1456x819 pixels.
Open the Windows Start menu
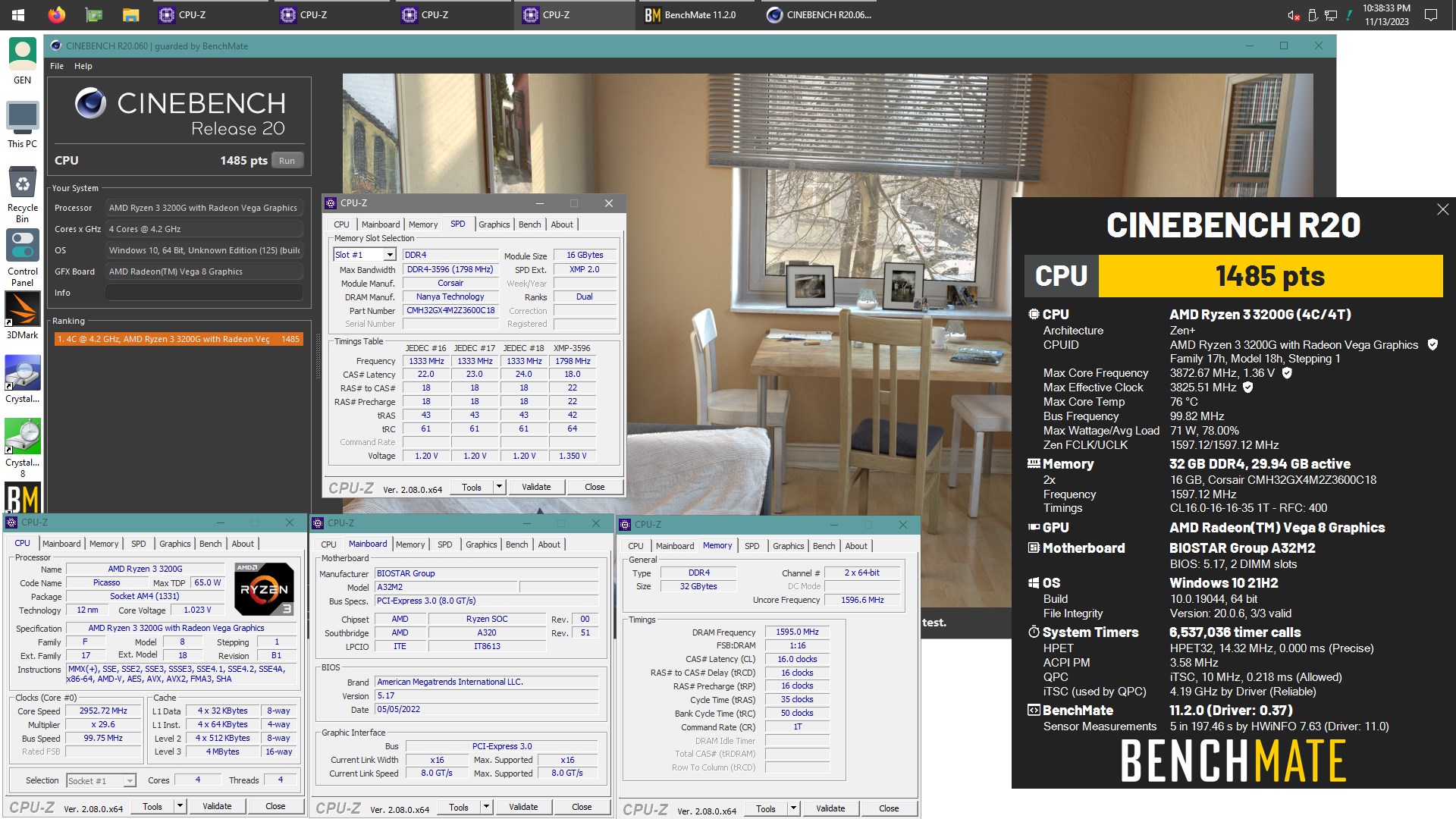pyautogui.click(x=18, y=14)
